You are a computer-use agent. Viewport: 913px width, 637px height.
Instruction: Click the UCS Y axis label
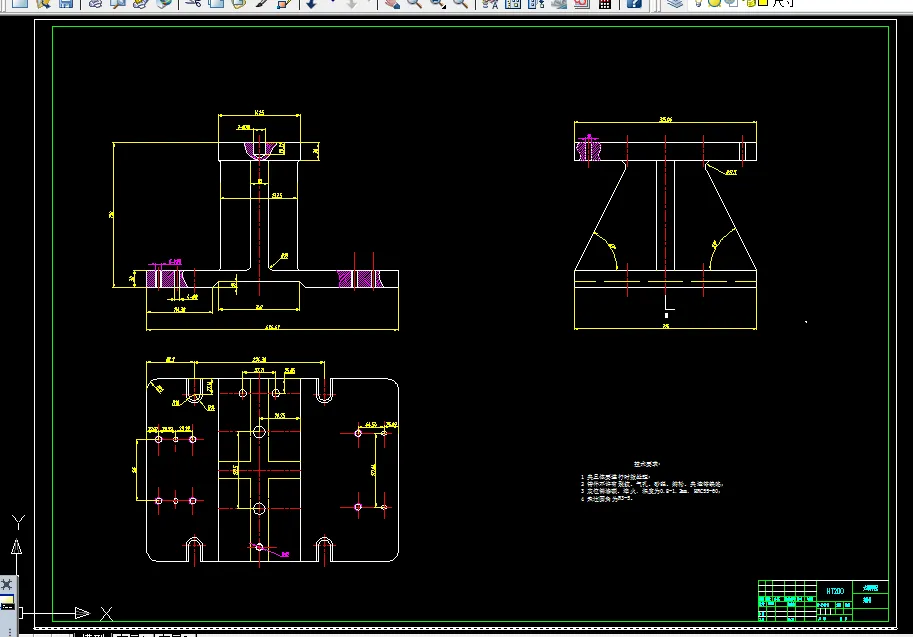coord(18,522)
